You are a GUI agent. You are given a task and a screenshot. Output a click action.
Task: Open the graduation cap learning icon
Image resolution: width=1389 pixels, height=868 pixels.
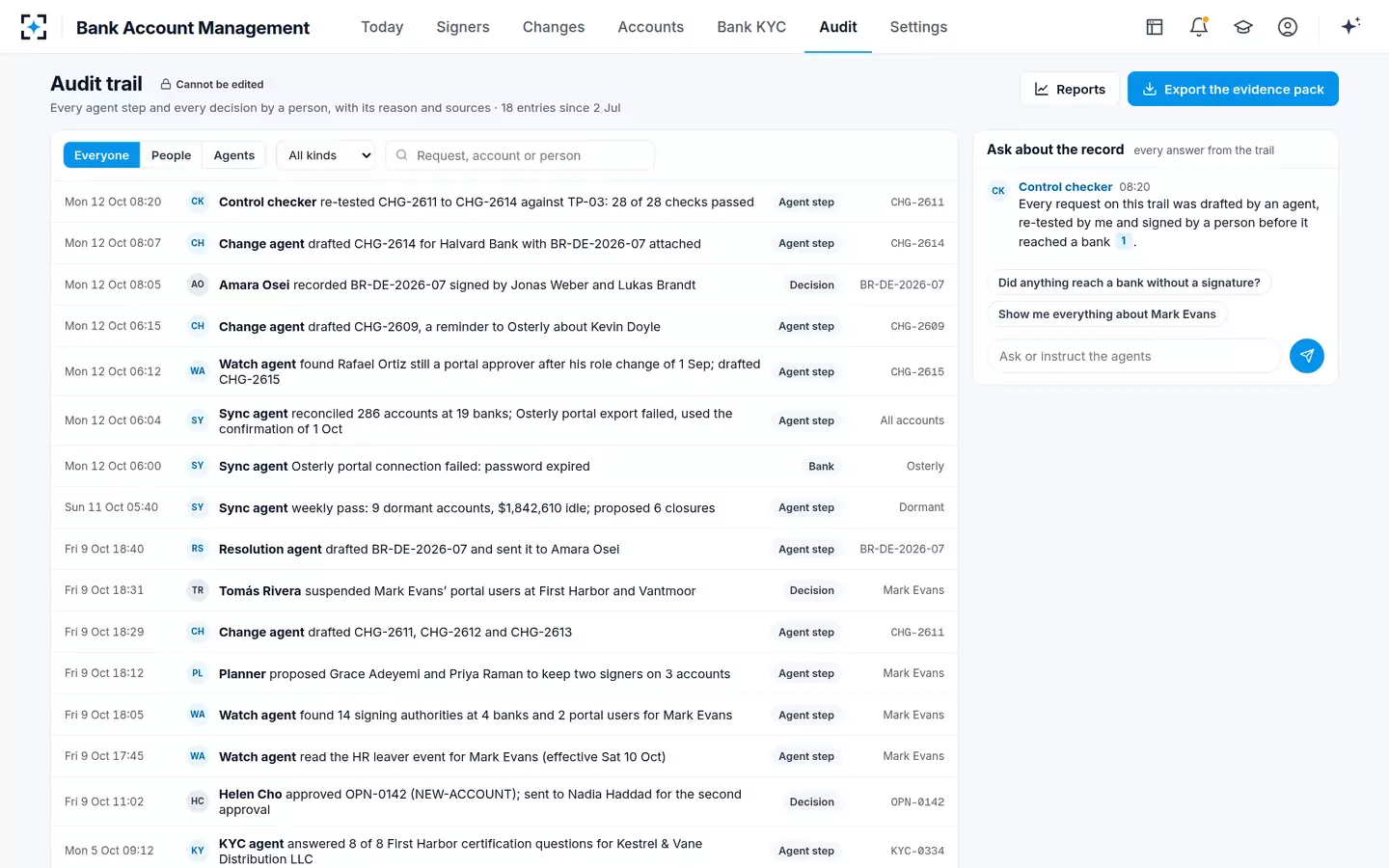tap(1243, 27)
